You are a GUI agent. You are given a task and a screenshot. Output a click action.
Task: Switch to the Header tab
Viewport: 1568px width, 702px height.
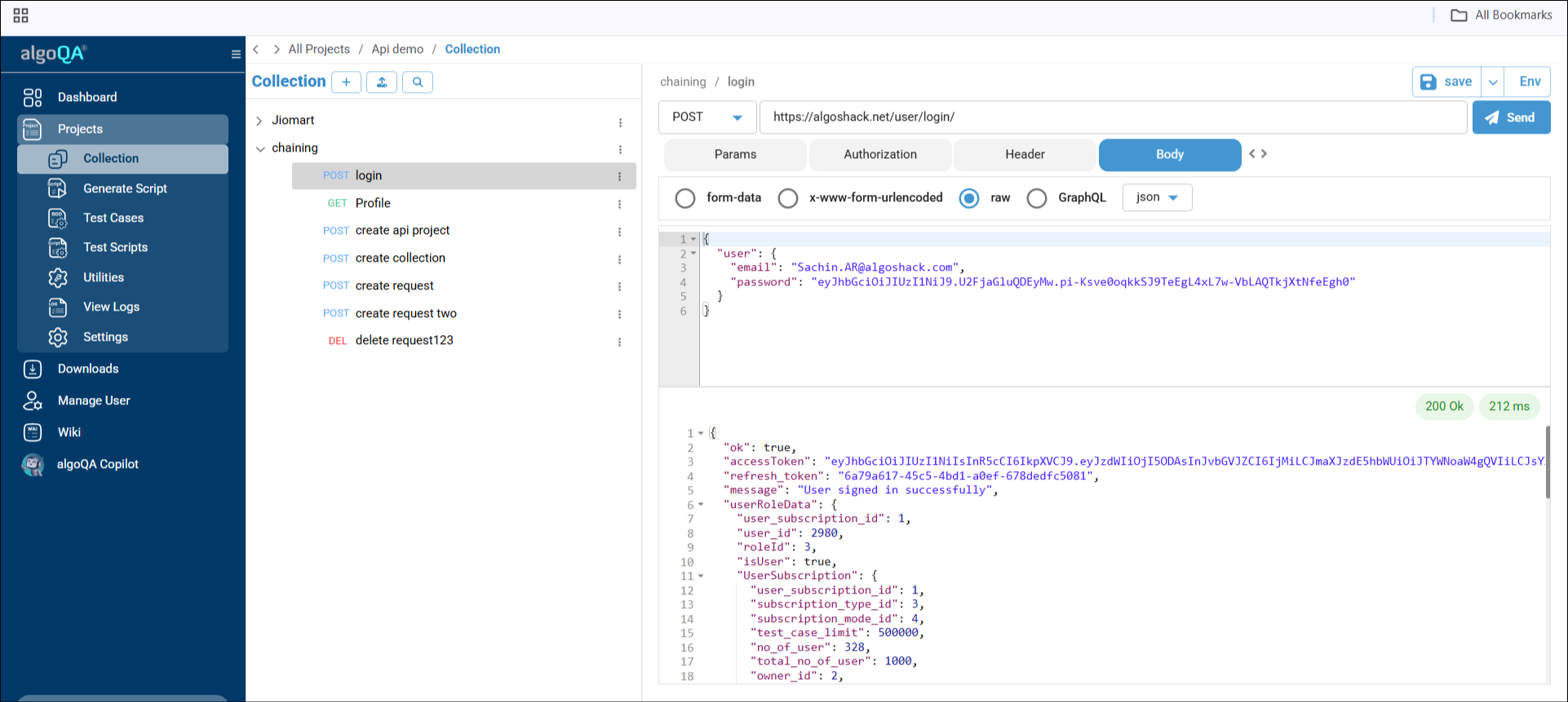1025,155
